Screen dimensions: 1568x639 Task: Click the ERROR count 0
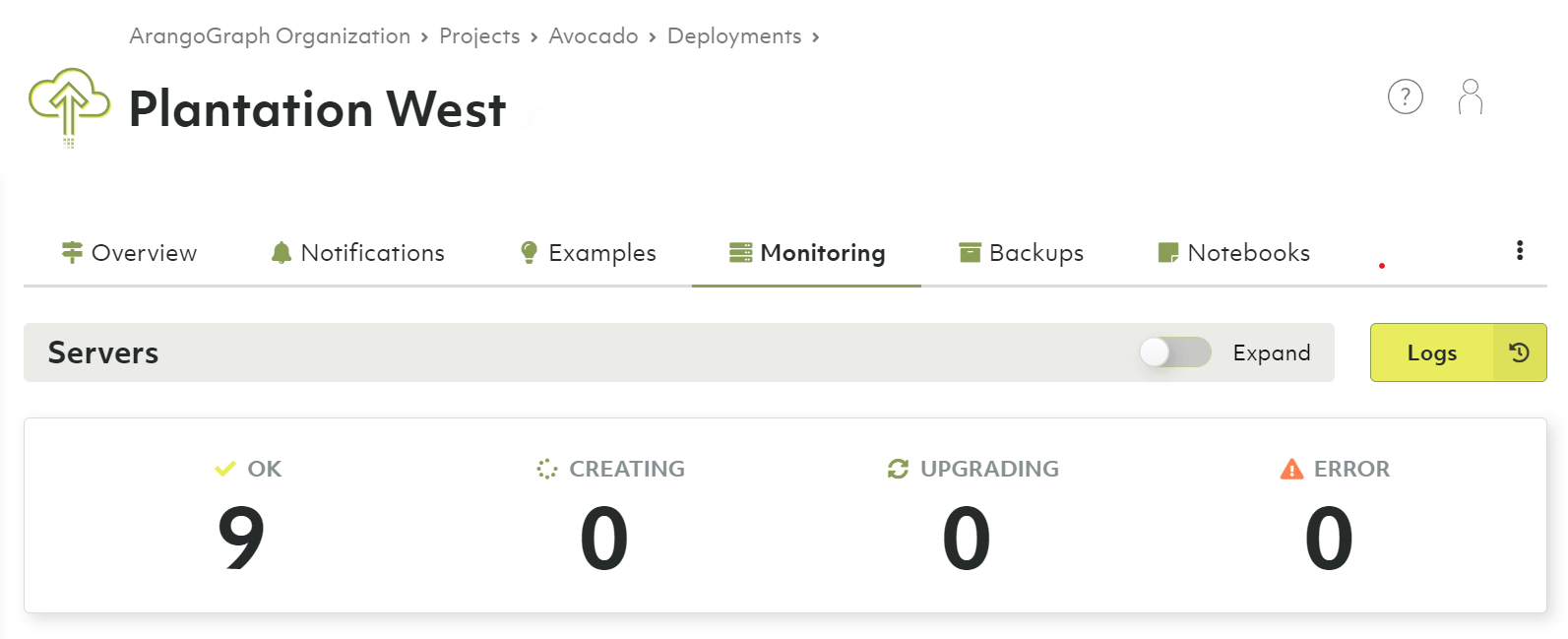coord(1328,538)
